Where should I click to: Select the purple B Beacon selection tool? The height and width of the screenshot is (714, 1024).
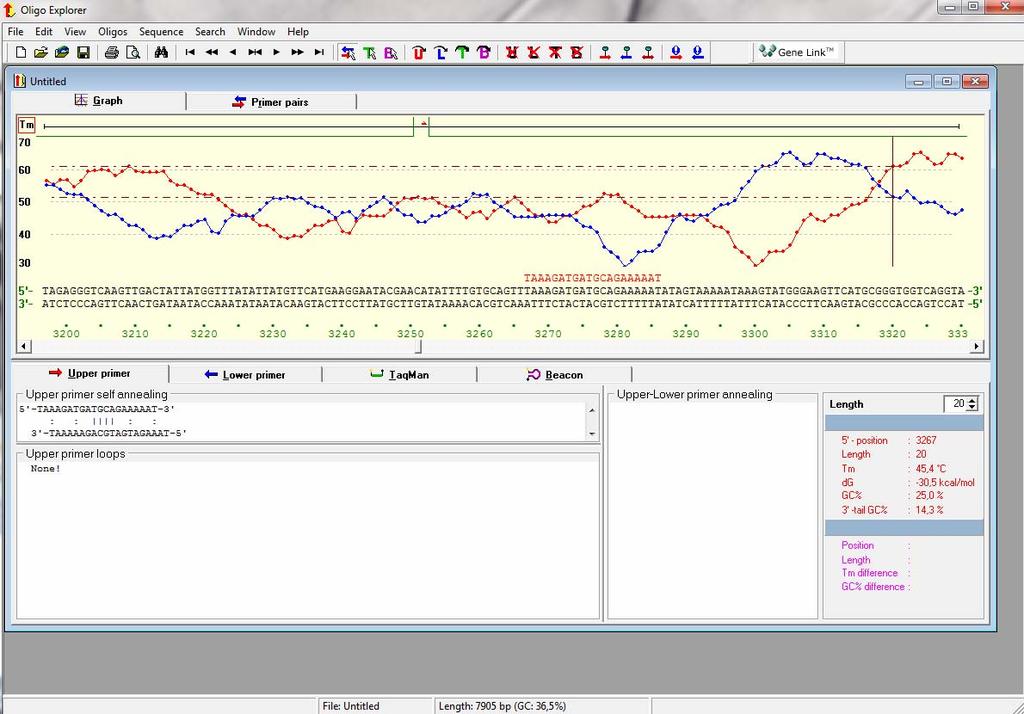click(x=391, y=52)
